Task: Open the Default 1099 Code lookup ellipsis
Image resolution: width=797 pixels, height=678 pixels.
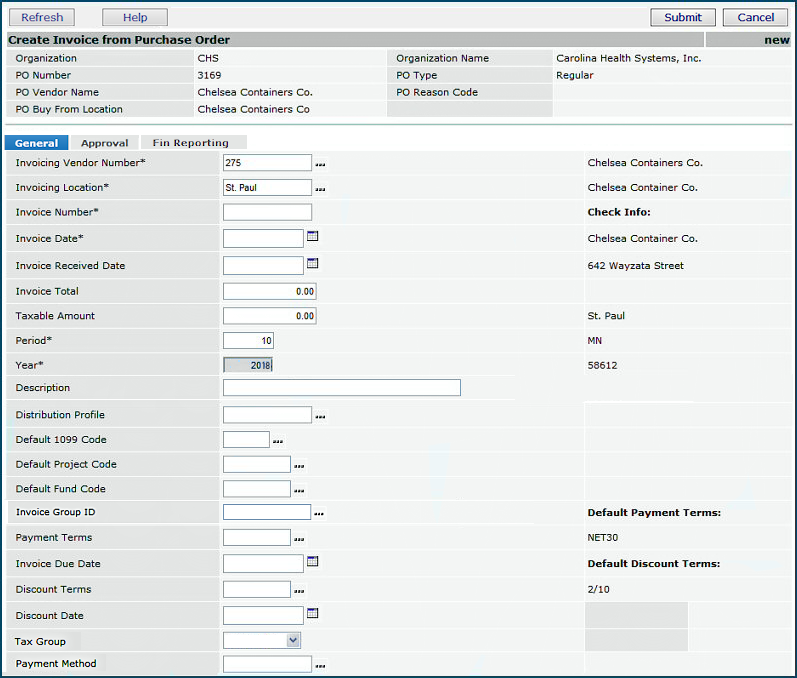Action: [x=278, y=440]
